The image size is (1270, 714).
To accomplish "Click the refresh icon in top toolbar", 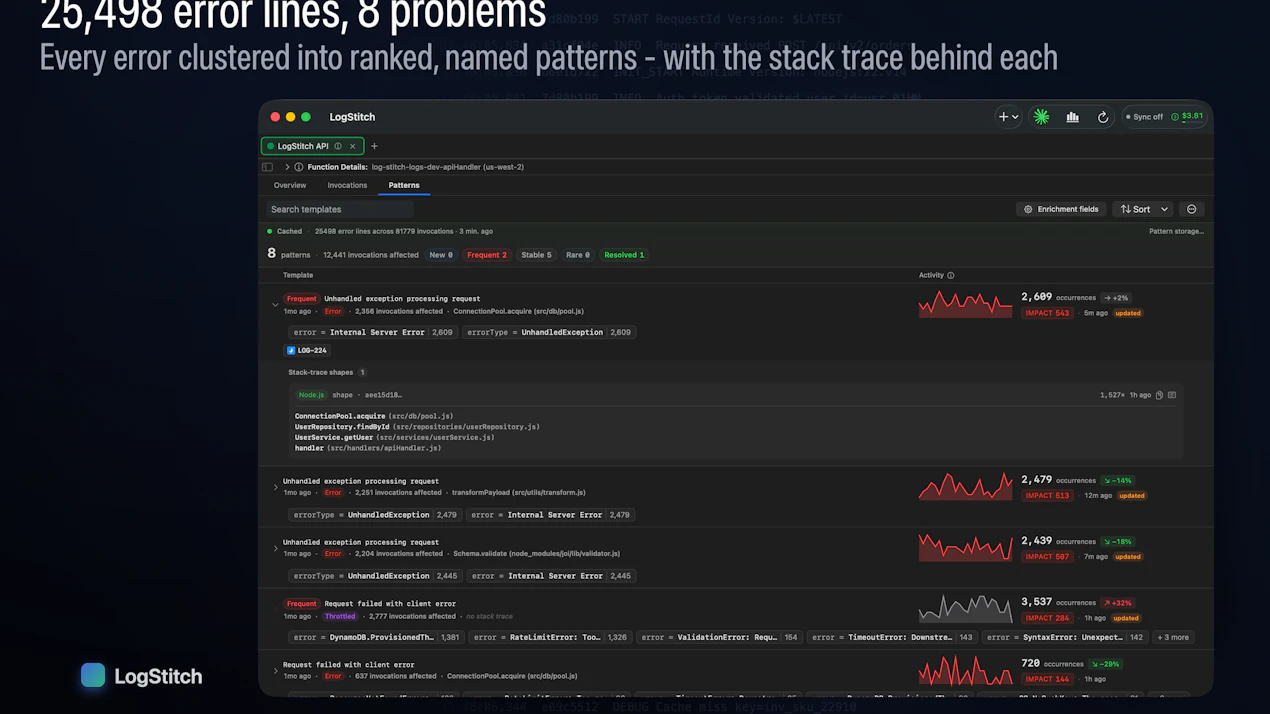I will coord(1103,117).
